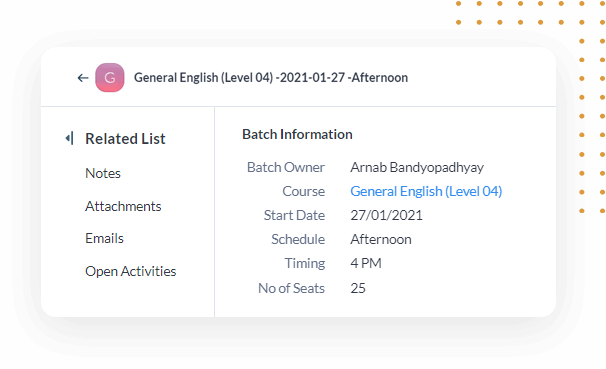606x369 pixels.
Task: Go to Emails in Related List
Action: coord(104,238)
